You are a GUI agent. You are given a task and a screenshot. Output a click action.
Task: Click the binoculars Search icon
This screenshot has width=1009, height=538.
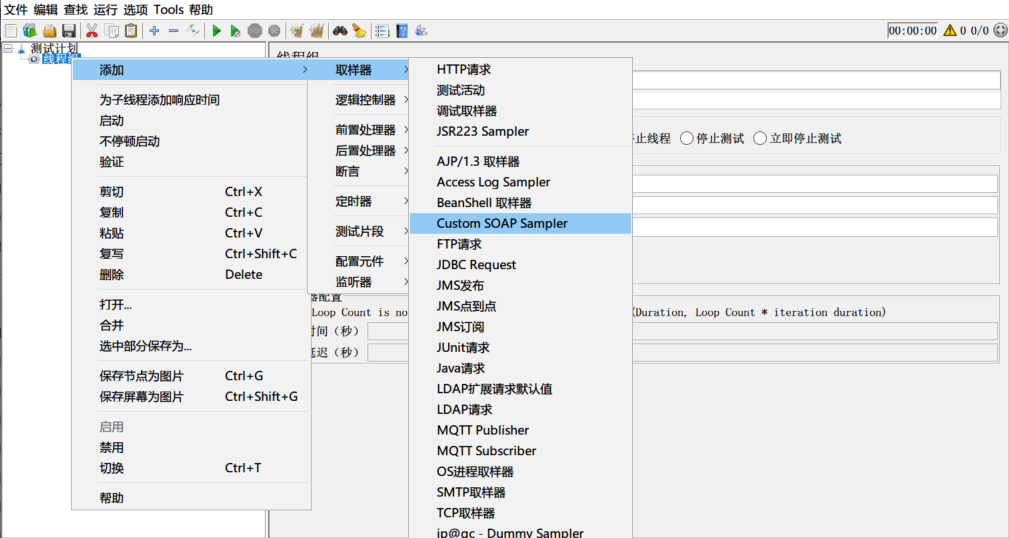point(339,31)
